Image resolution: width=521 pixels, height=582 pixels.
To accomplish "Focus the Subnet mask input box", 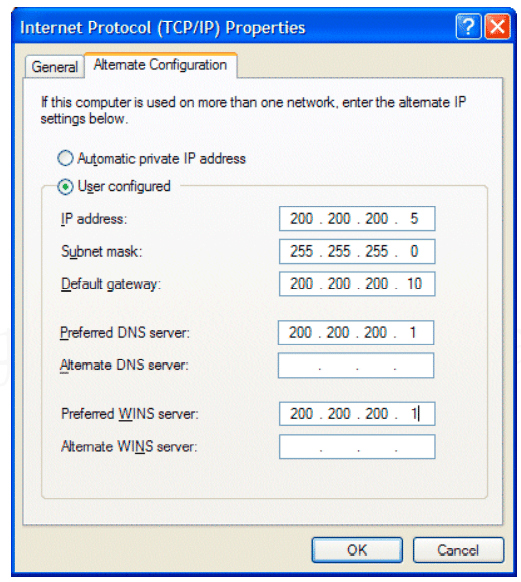I will coord(357,251).
